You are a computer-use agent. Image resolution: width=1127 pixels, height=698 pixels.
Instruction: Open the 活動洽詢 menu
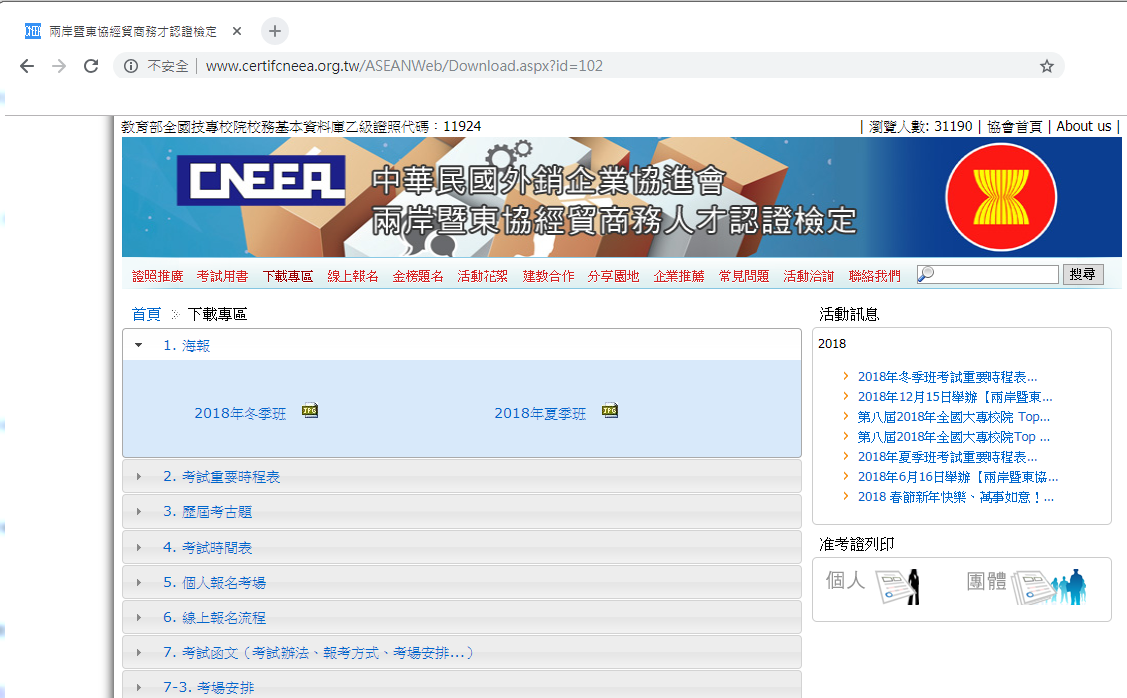pyautogui.click(x=809, y=276)
